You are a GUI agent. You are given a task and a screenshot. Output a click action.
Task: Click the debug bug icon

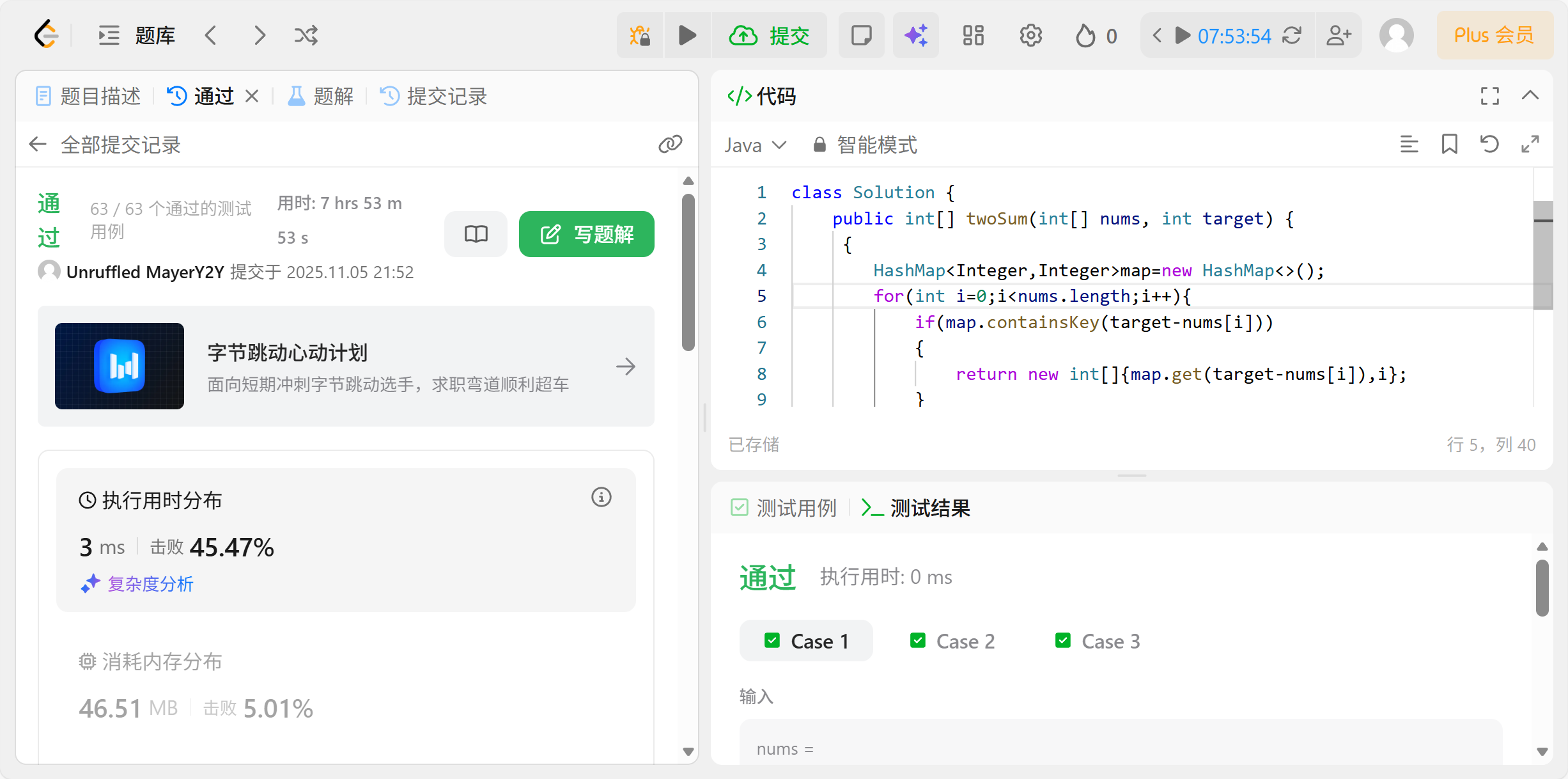[640, 35]
